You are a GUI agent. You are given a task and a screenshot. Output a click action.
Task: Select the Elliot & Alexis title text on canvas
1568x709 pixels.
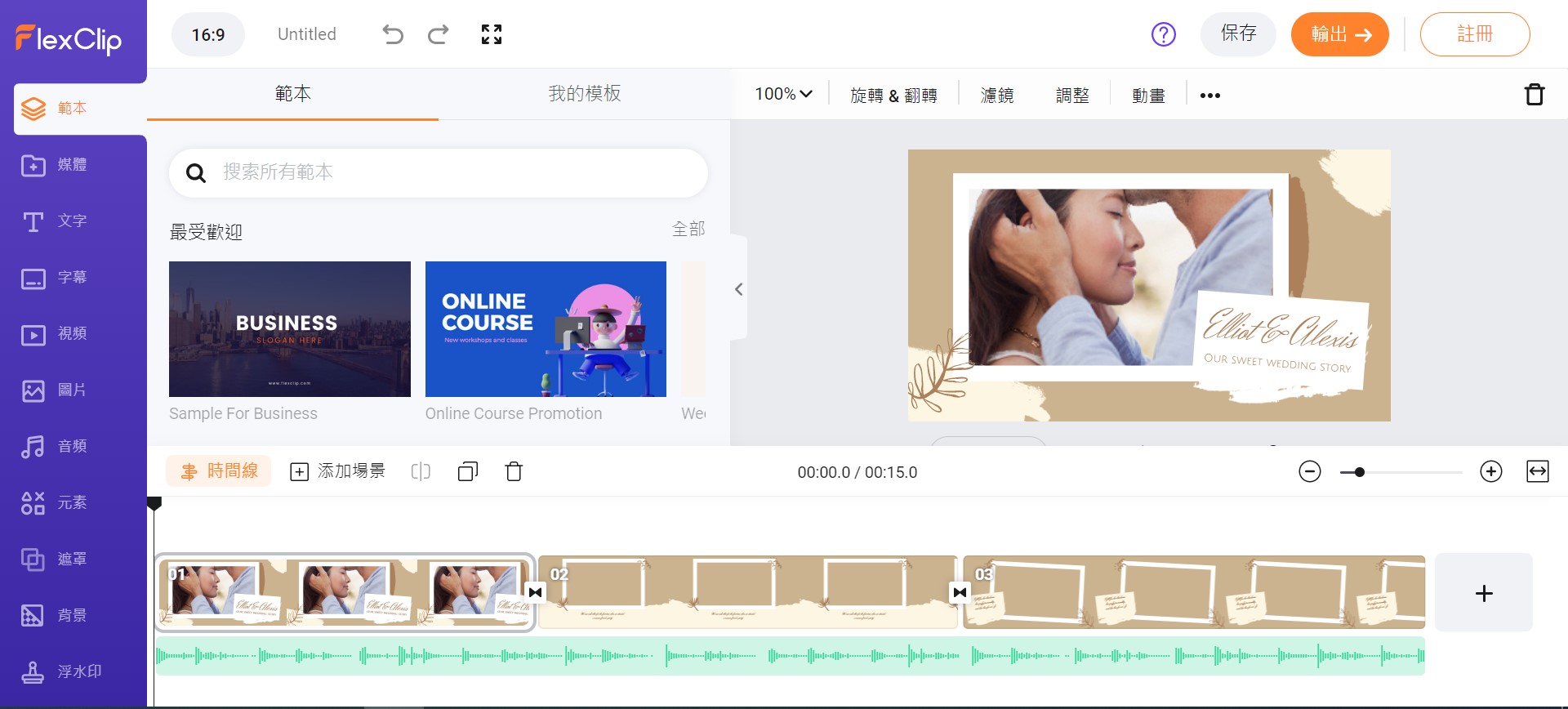[1280, 328]
